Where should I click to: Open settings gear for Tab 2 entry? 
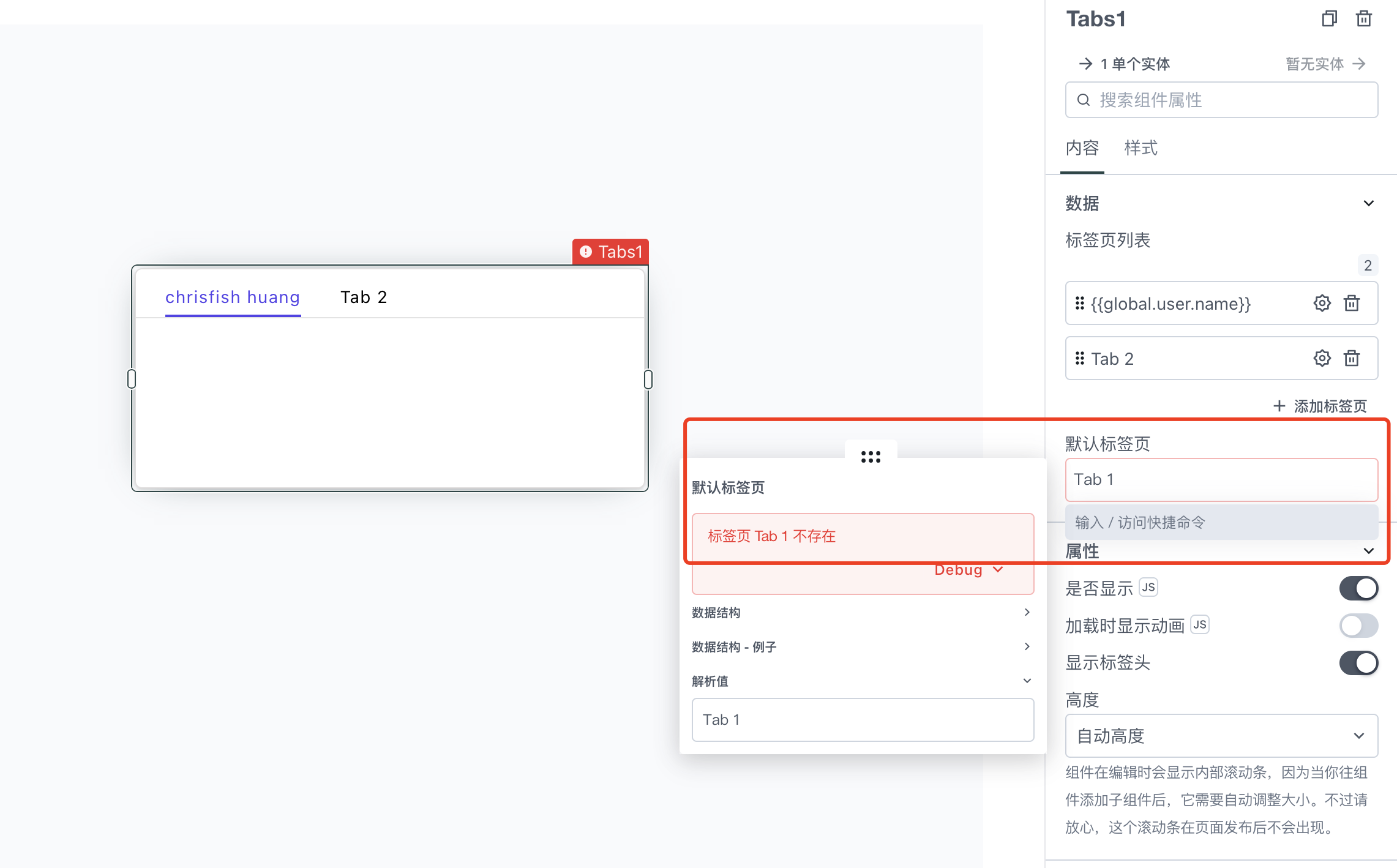[1322, 358]
